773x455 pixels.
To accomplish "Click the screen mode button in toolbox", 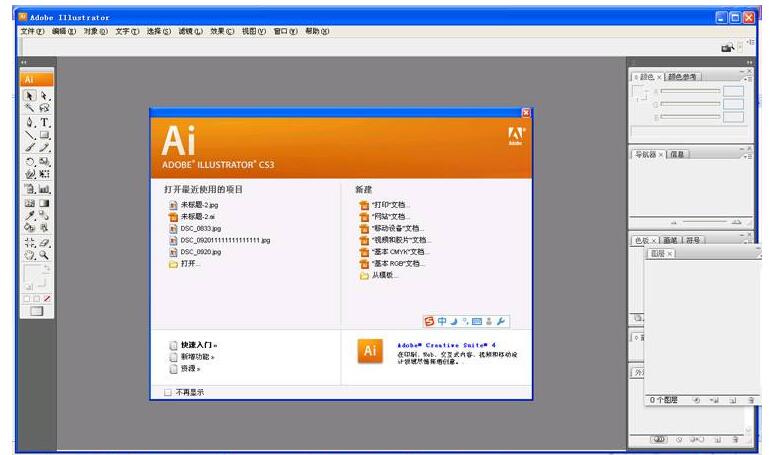I will (36, 311).
